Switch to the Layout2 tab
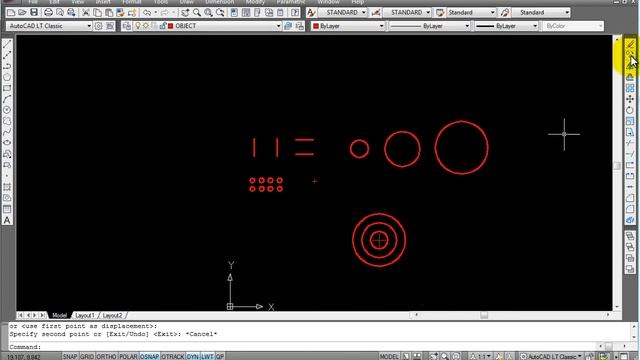This screenshot has height=360, width=640. point(112,316)
